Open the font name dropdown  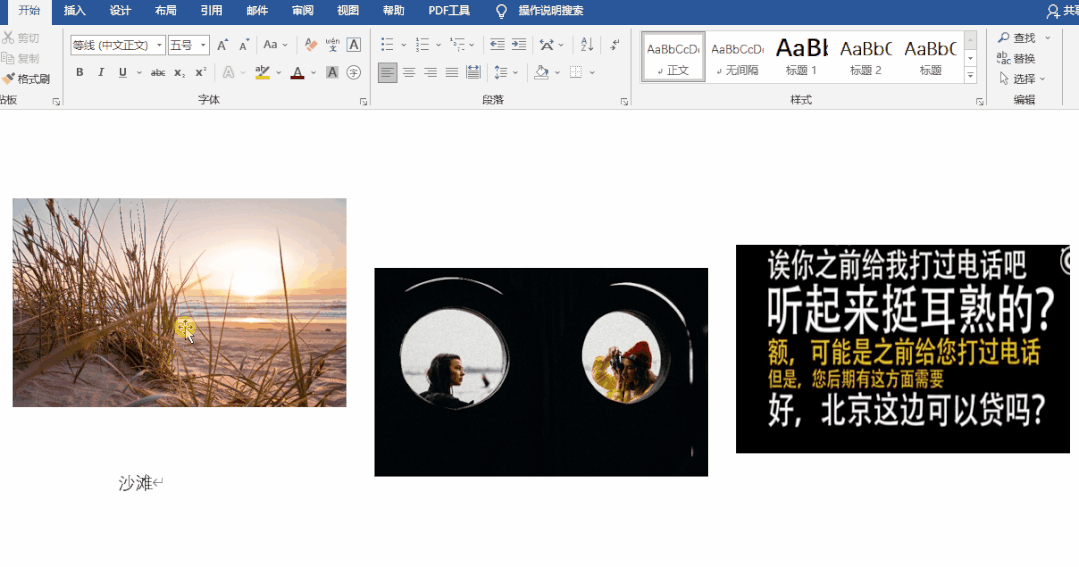point(159,46)
